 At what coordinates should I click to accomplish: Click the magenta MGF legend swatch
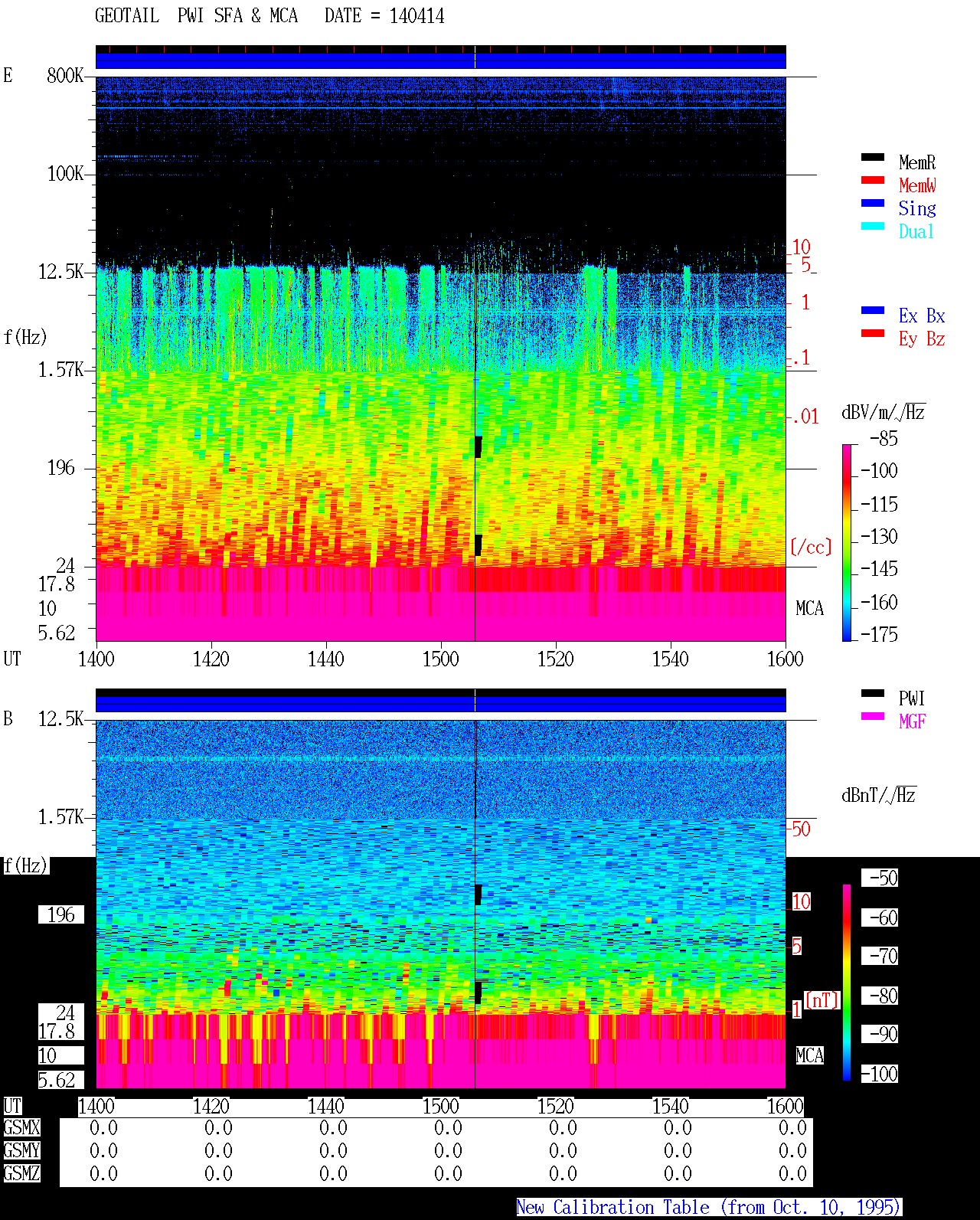[872, 716]
